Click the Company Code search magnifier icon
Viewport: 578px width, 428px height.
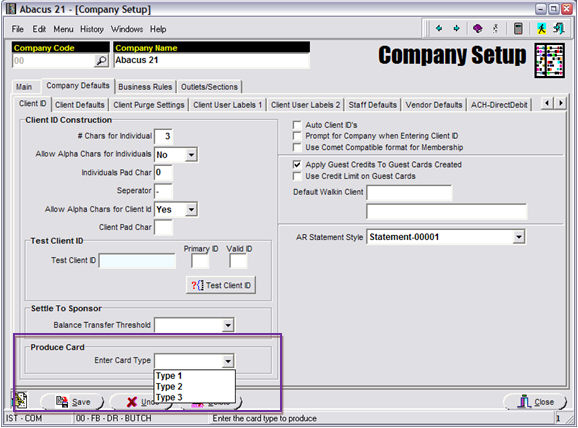[101, 61]
